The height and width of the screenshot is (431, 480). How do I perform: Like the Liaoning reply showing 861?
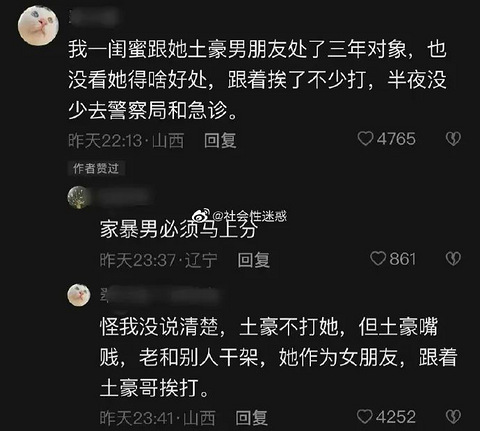coord(378,259)
